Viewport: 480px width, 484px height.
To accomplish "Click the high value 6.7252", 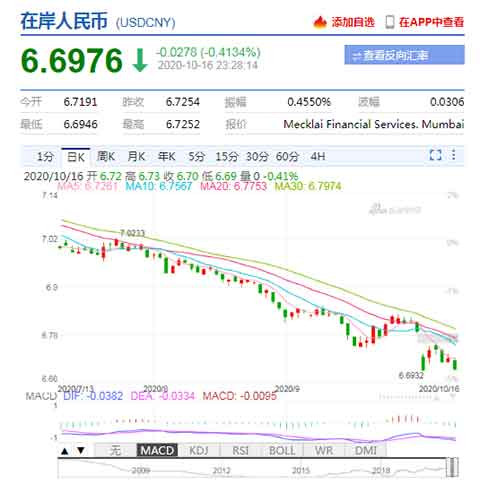I will pyautogui.click(x=183, y=124).
